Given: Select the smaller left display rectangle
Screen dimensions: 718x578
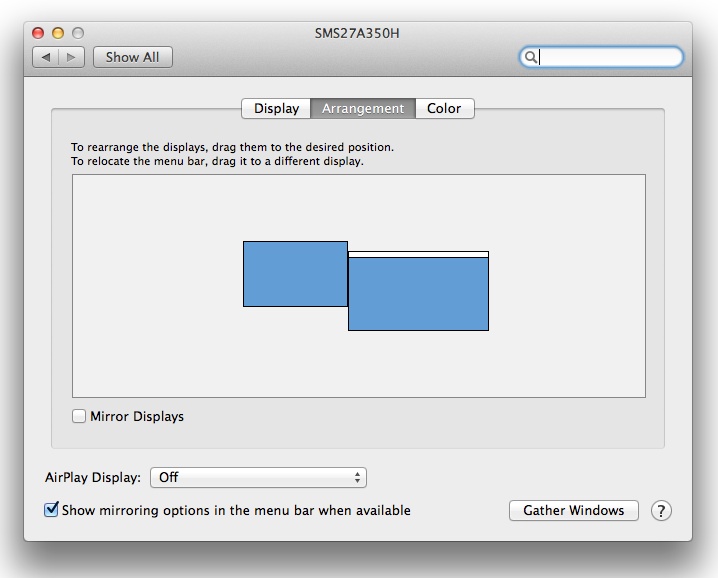Looking at the screenshot, I should click(295, 274).
